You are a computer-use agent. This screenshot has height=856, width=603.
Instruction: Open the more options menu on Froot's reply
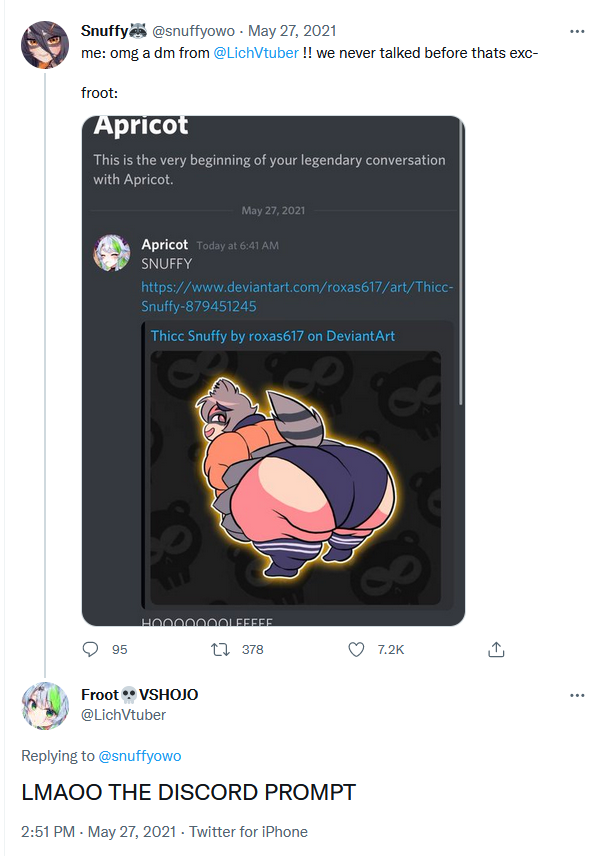577,695
